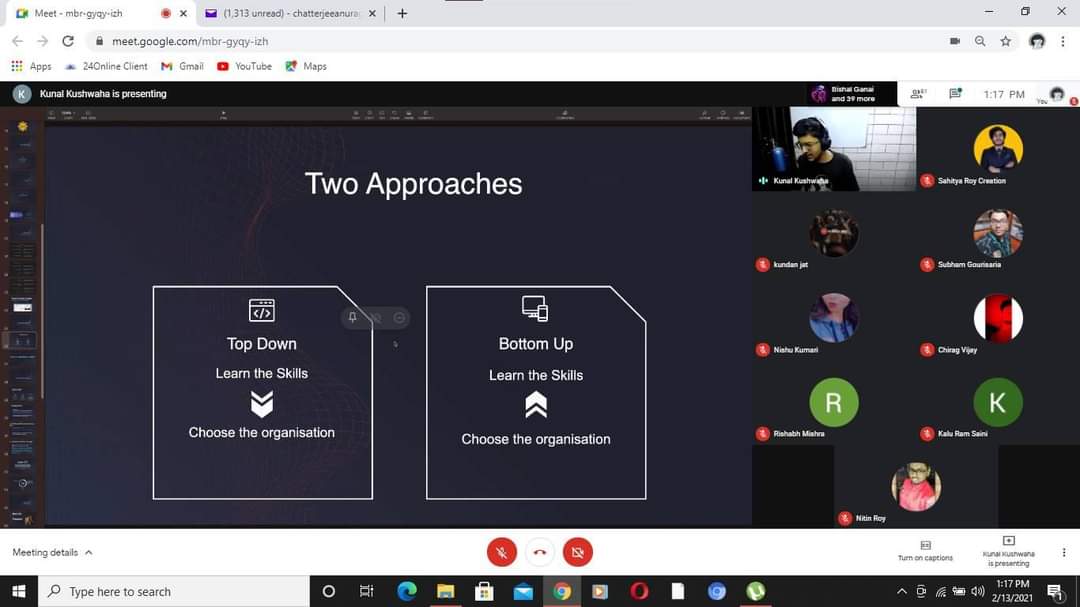This screenshot has height=607, width=1080.
Task: Click the Apps bookmarks shortcut
Action: 31,66
